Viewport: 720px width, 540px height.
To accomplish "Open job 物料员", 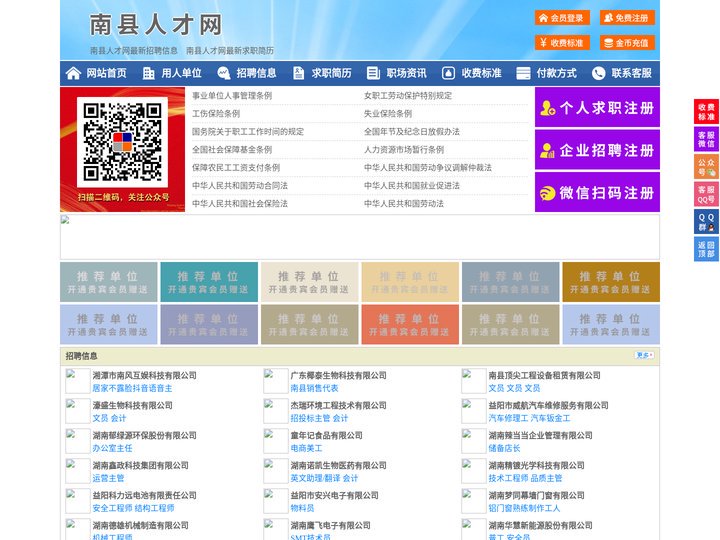I will [x=302, y=508].
